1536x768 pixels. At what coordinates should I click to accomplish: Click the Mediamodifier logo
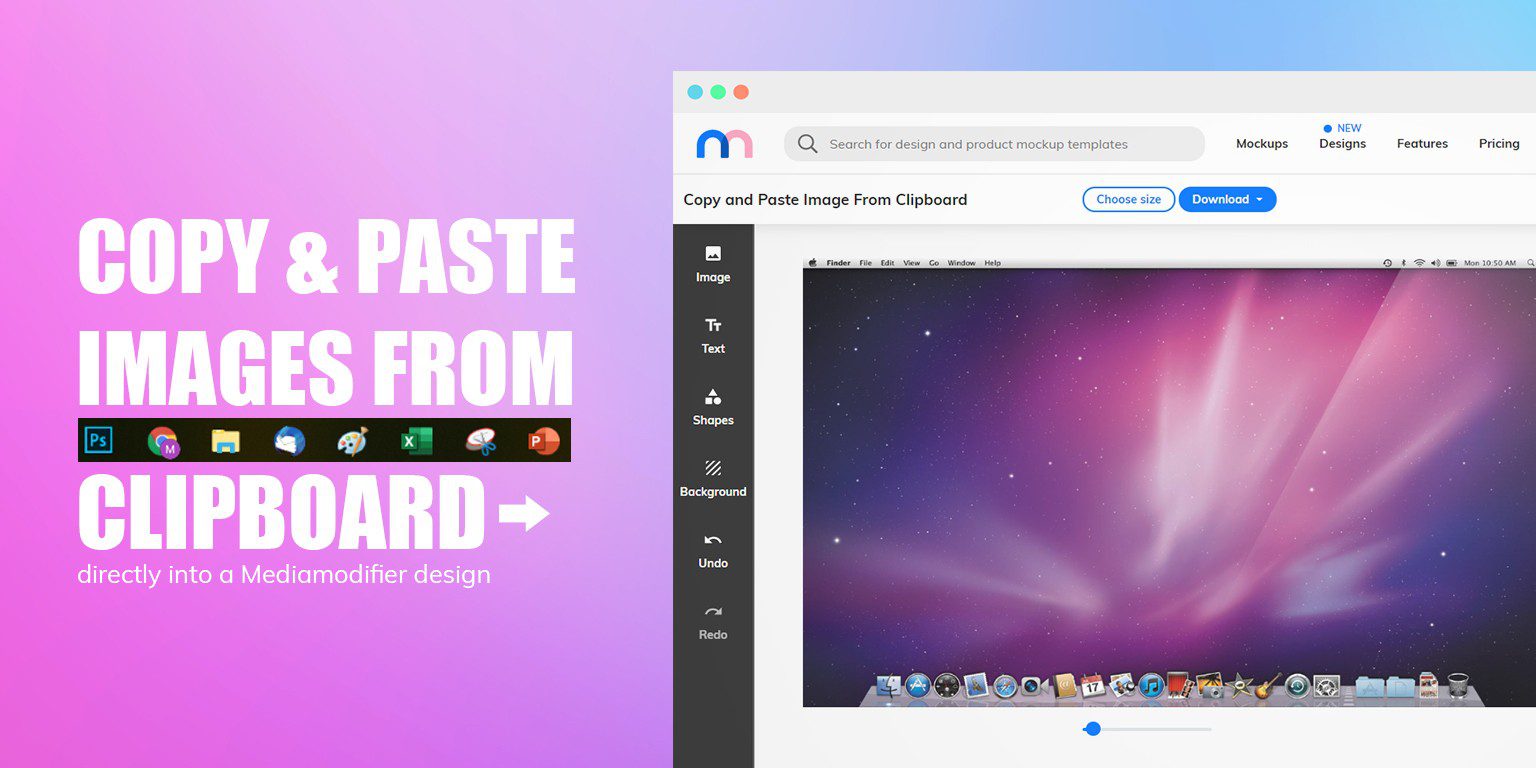click(x=722, y=143)
